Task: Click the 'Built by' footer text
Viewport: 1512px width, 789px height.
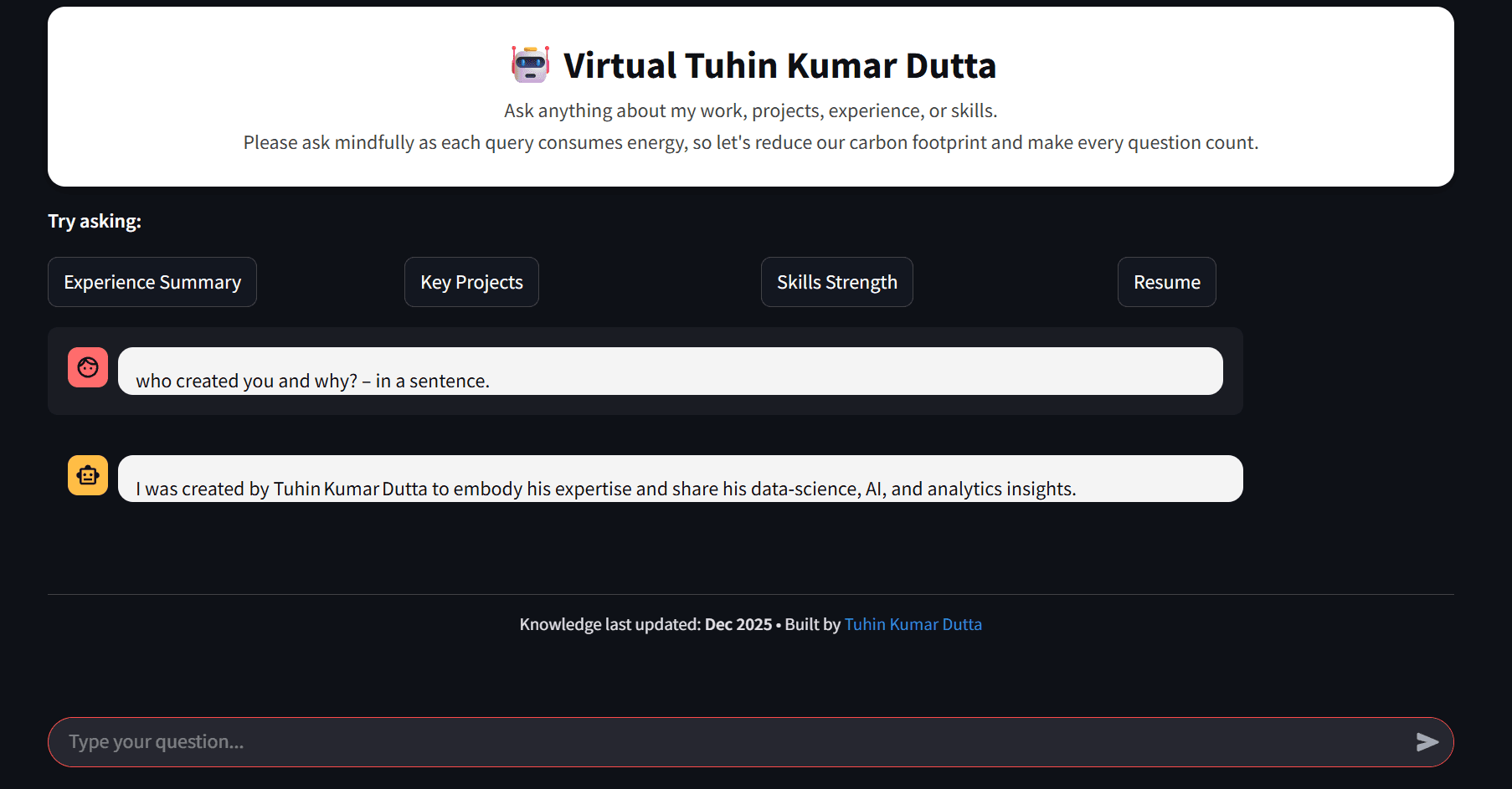Action: (812, 624)
